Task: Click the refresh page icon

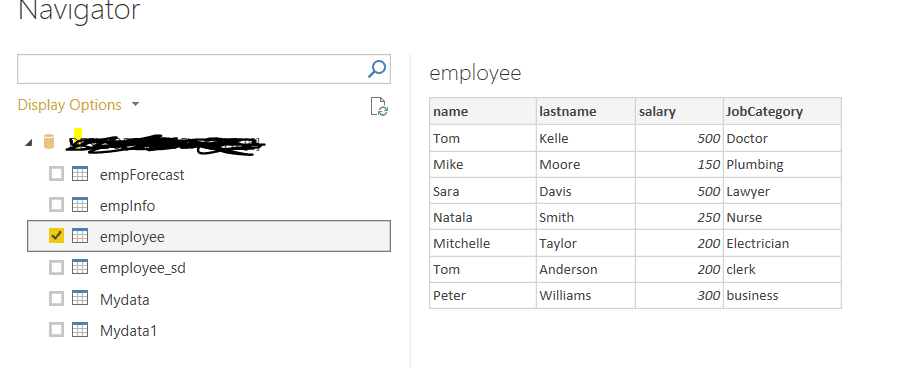Action: click(x=379, y=107)
